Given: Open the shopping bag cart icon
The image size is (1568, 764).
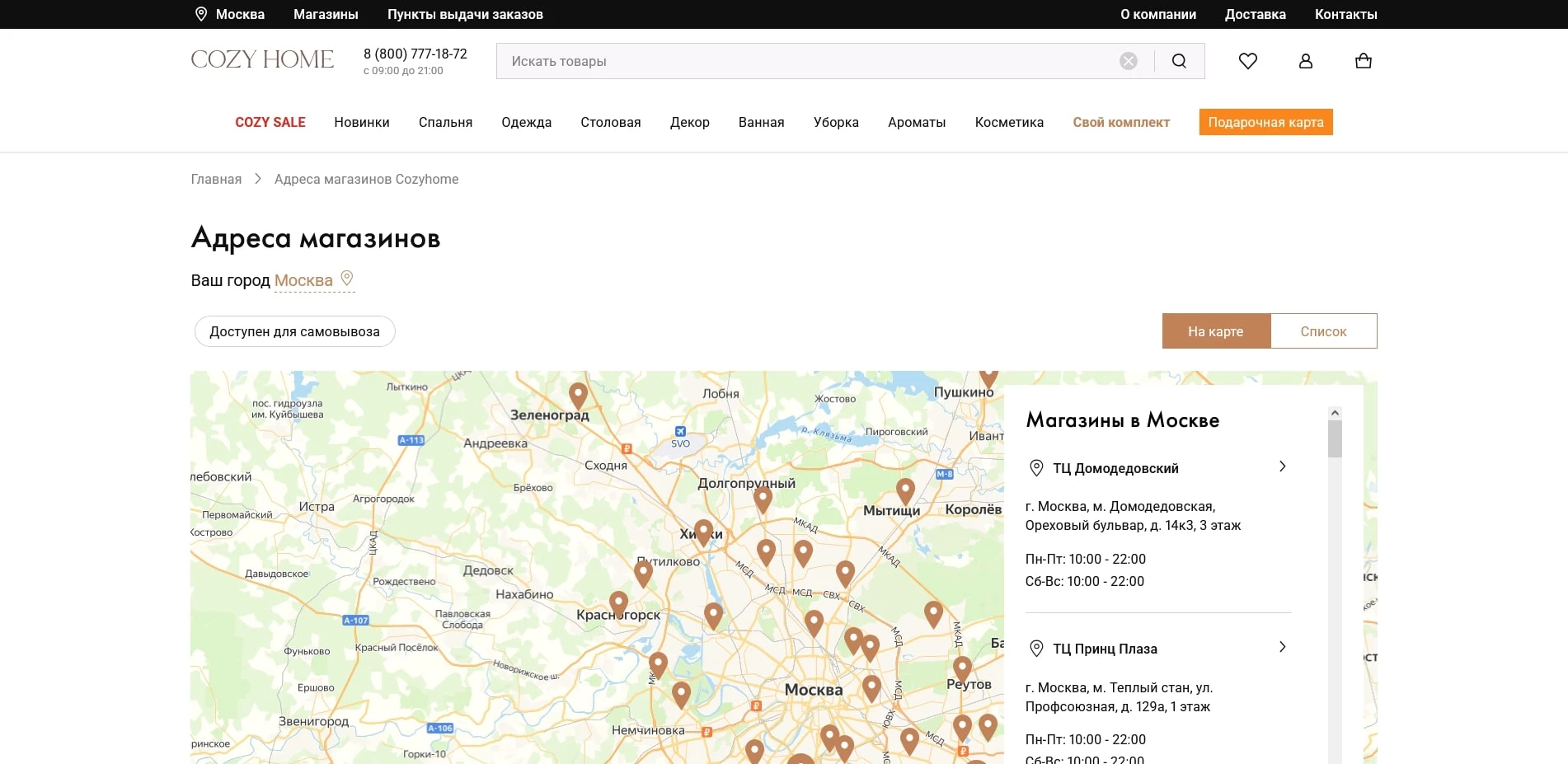Looking at the screenshot, I should coord(1363,61).
